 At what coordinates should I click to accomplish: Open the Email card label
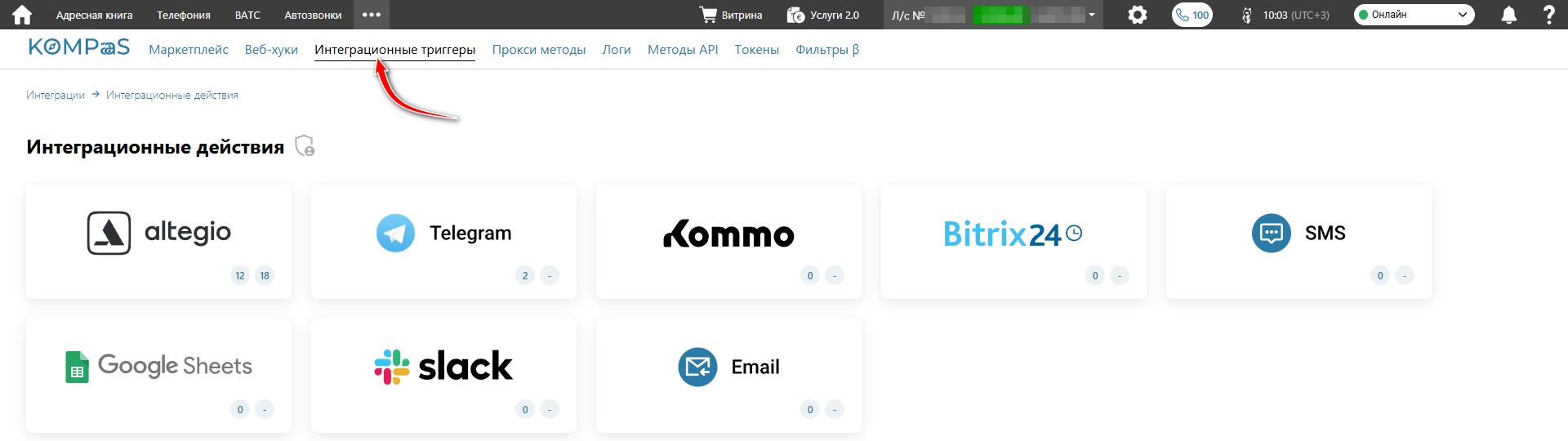[755, 367]
